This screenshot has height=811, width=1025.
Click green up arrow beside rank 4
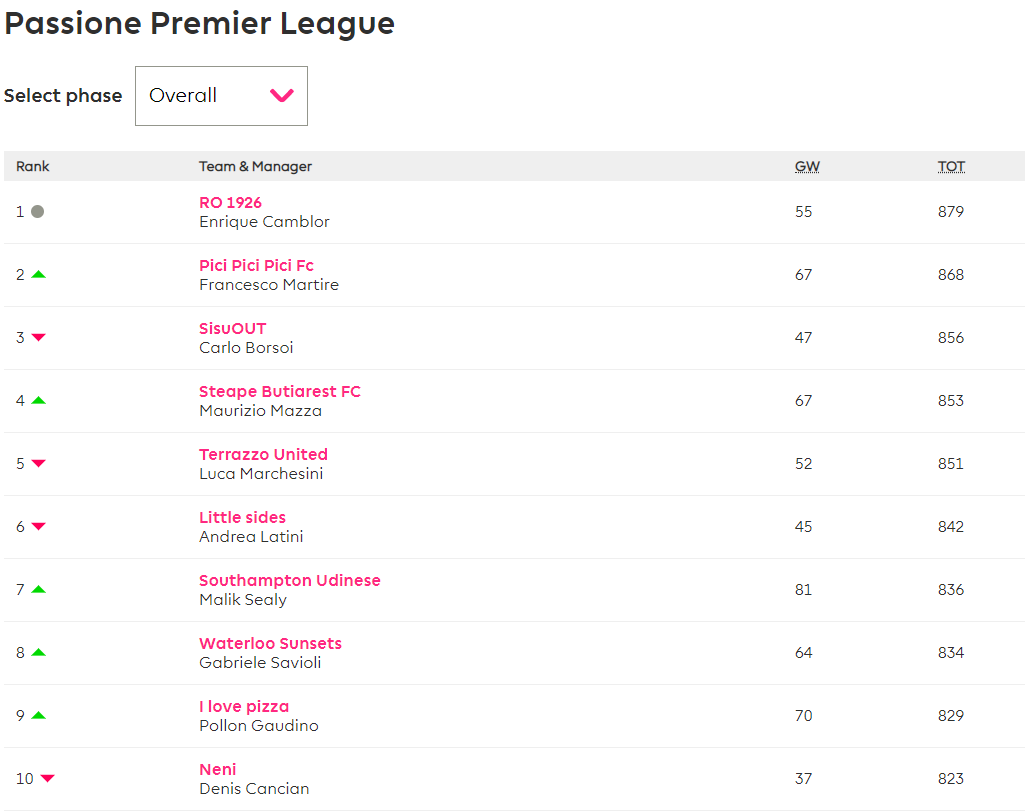[x=39, y=400]
